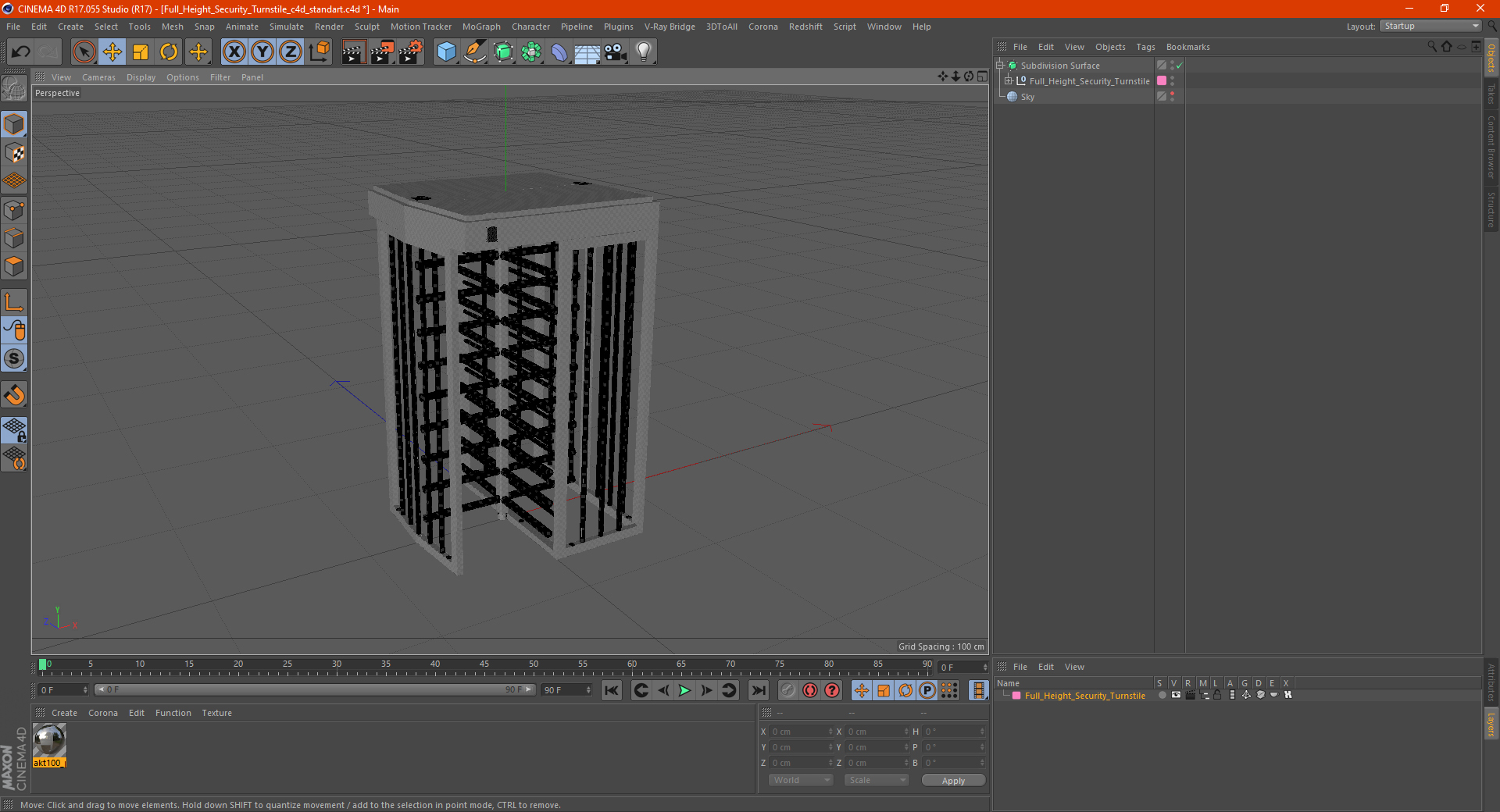Render to Picture Viewer
The height and width of the screenshot is (812, 1500).
[382, 52]
